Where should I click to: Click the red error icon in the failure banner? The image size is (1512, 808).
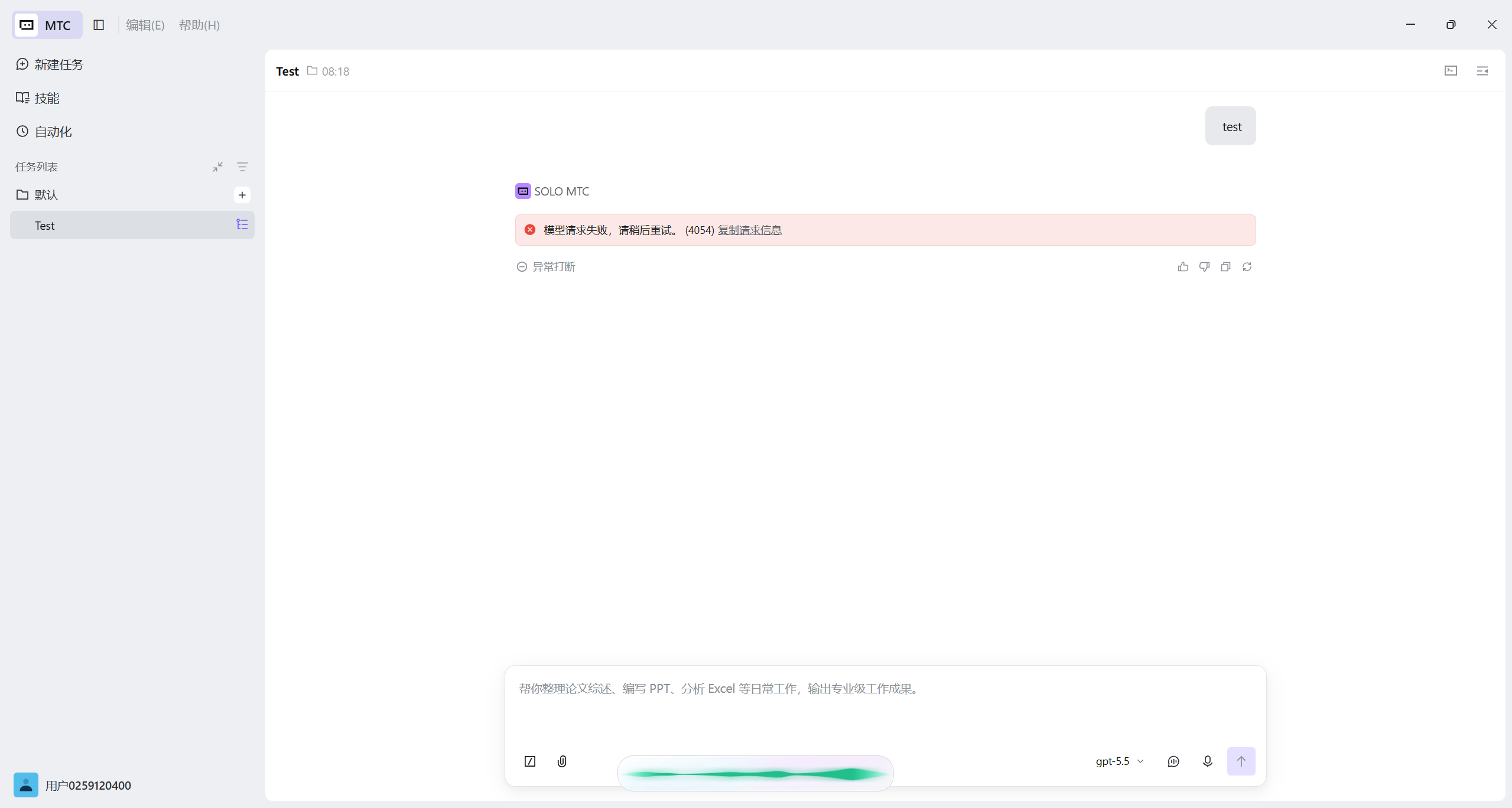coord(530,230)
